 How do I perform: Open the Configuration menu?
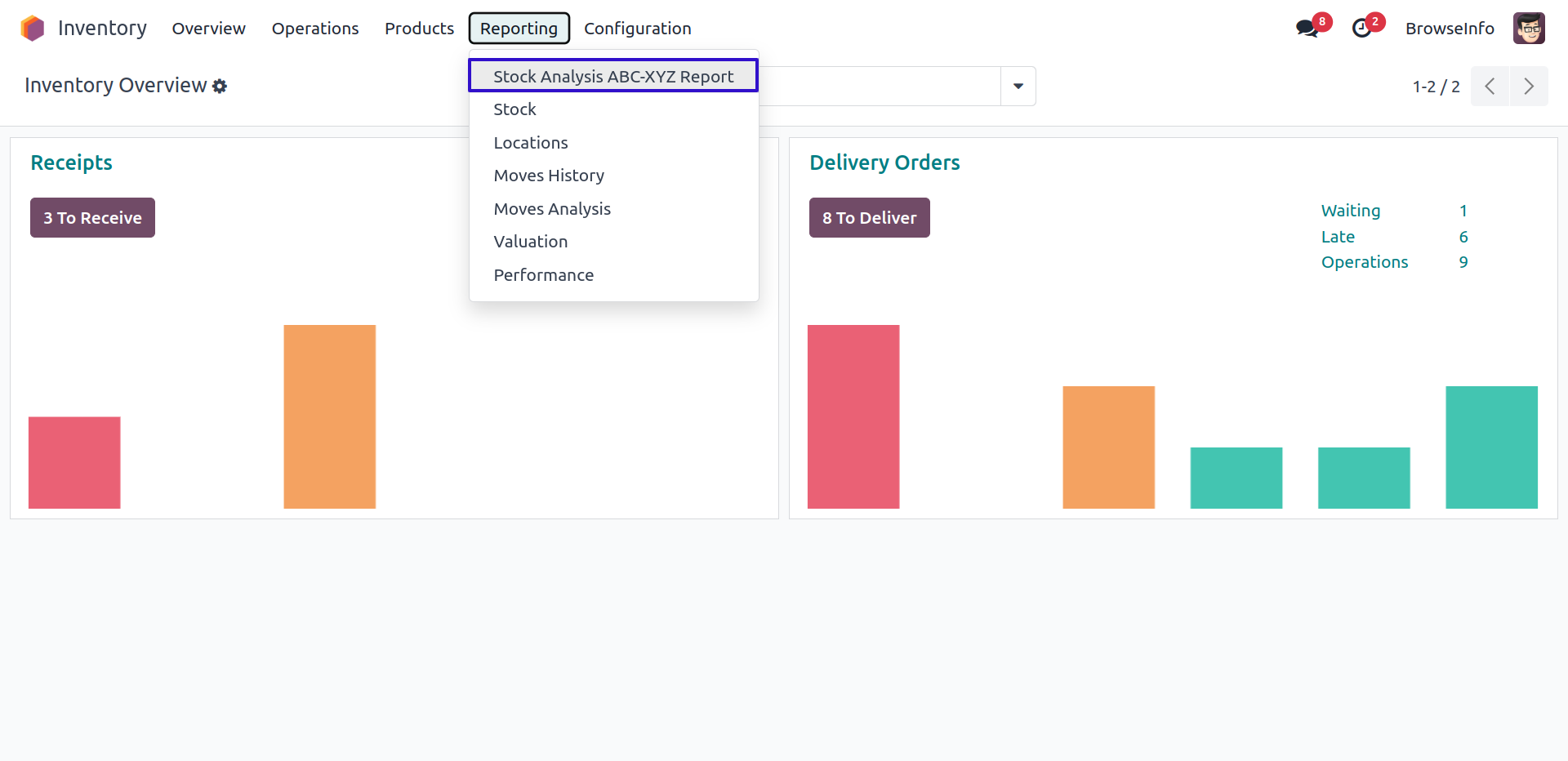tap(637, 29)
